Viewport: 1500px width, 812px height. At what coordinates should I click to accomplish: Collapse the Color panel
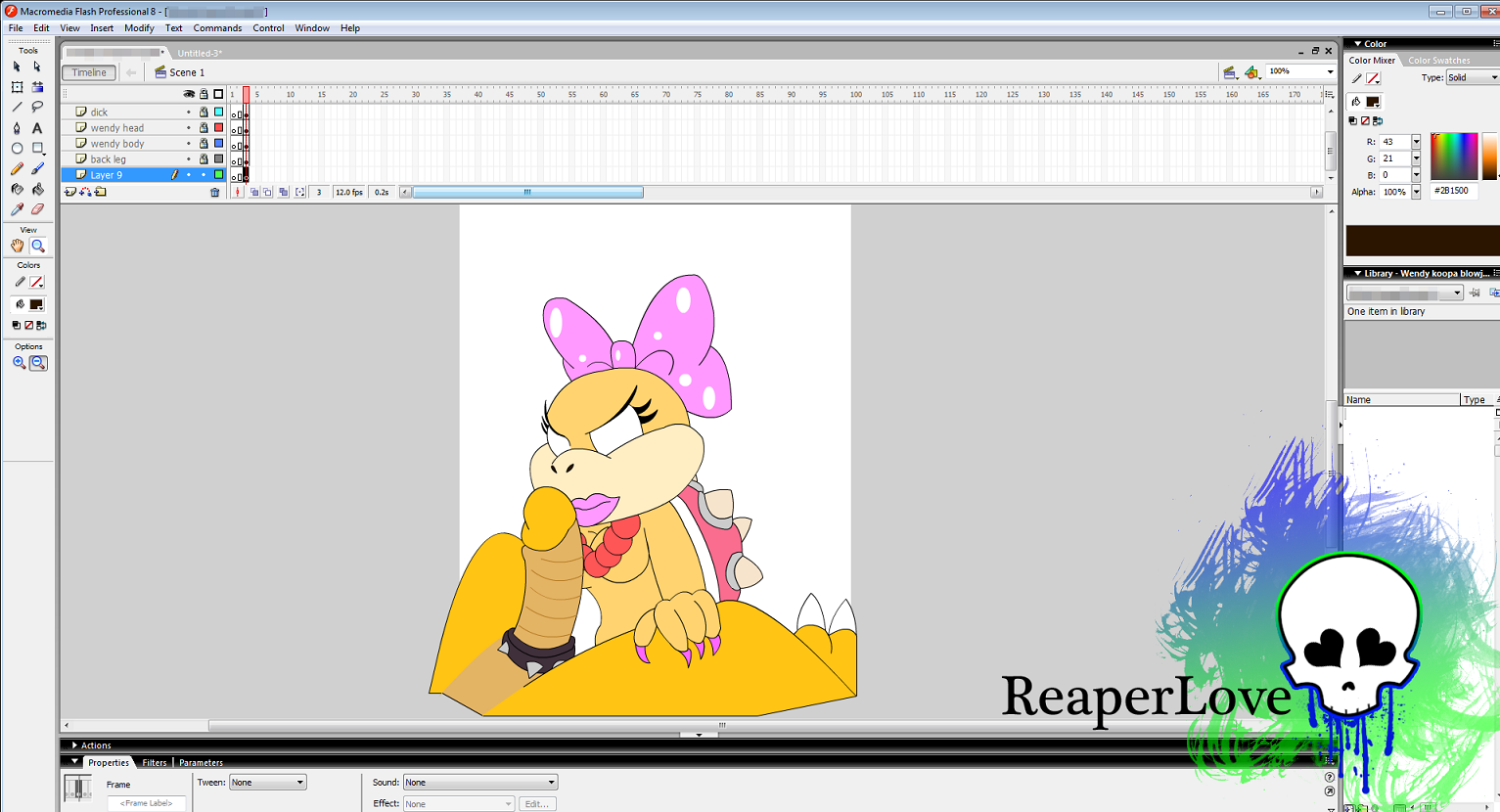pyautogui.click(x=1358, y=44)
